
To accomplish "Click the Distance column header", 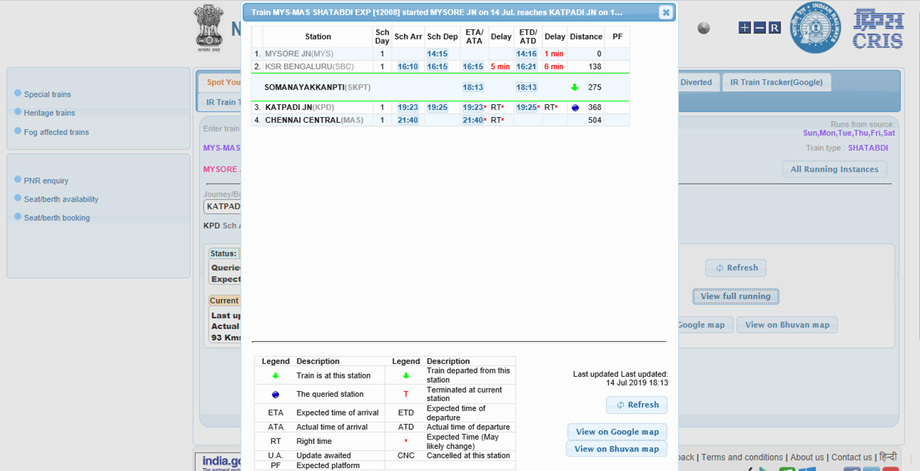I will pos(586,37).
